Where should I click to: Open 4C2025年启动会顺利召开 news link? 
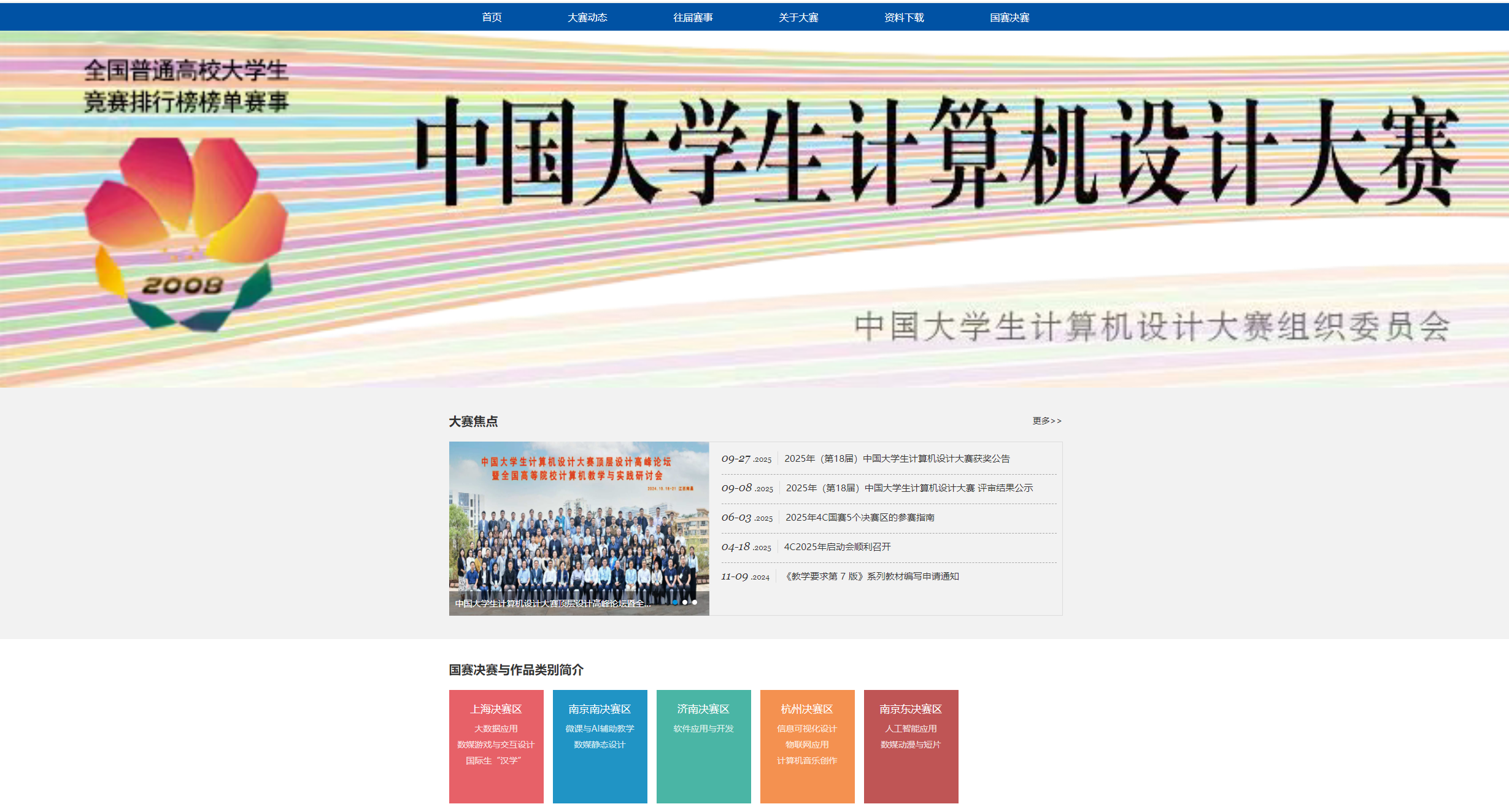pos(837,547)
